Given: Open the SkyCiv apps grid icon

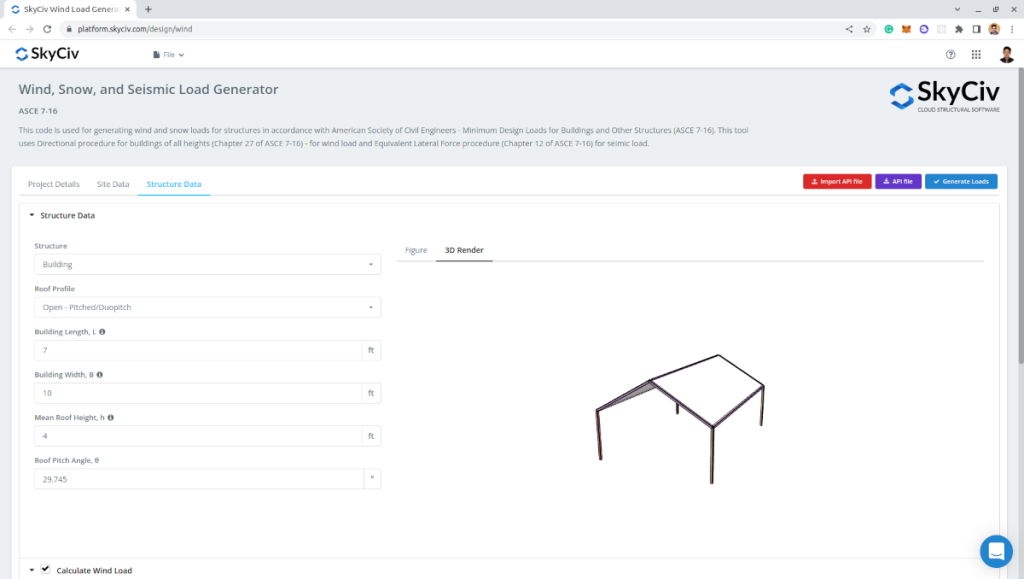Looking at the screenshot, I should point(977,55).
